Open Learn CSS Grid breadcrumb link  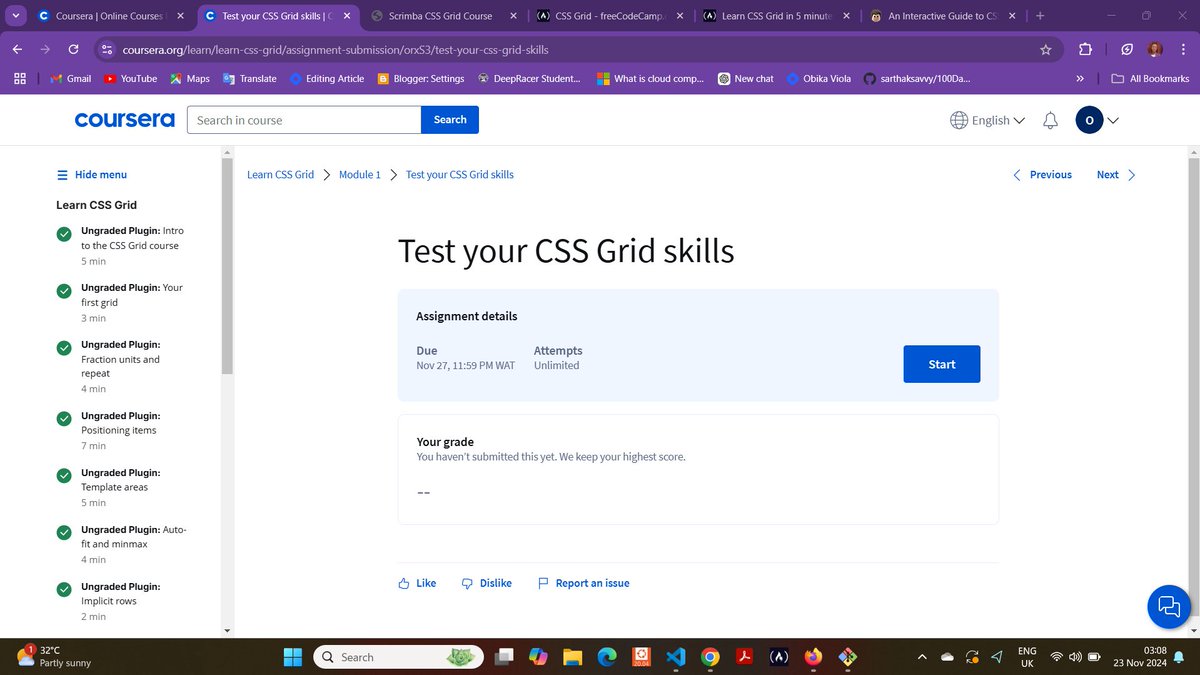pyautogui.click(x=280, y=174)
